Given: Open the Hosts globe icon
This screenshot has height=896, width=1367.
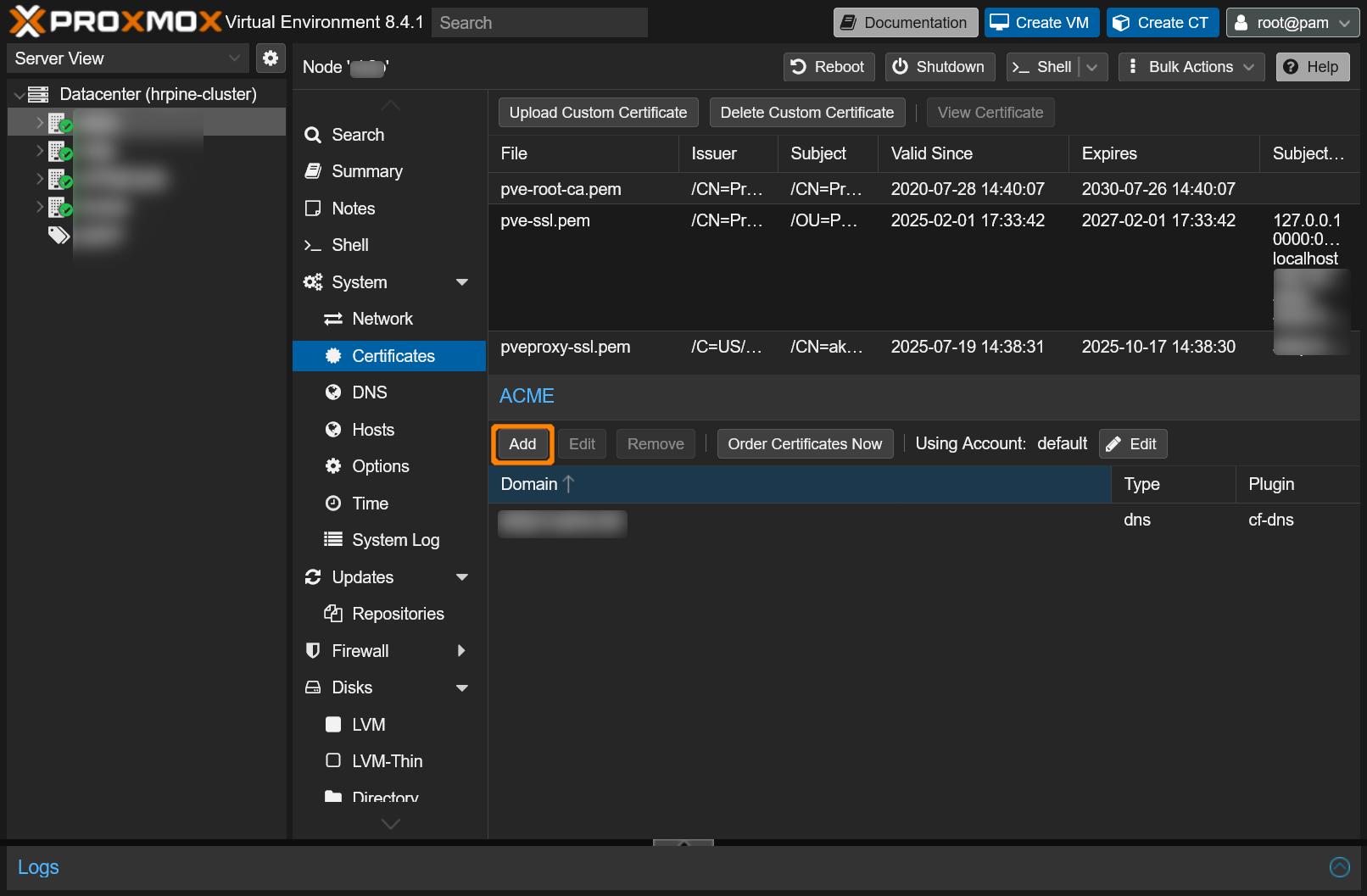Looking at the screenshot, I should tap(333, 430).
